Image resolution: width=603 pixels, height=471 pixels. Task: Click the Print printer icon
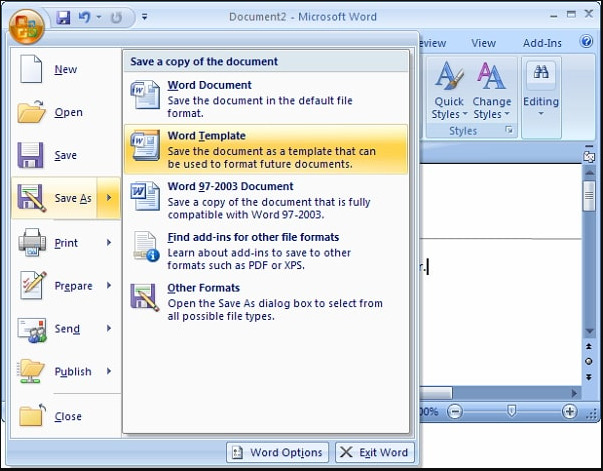click(x=32, y=242)
